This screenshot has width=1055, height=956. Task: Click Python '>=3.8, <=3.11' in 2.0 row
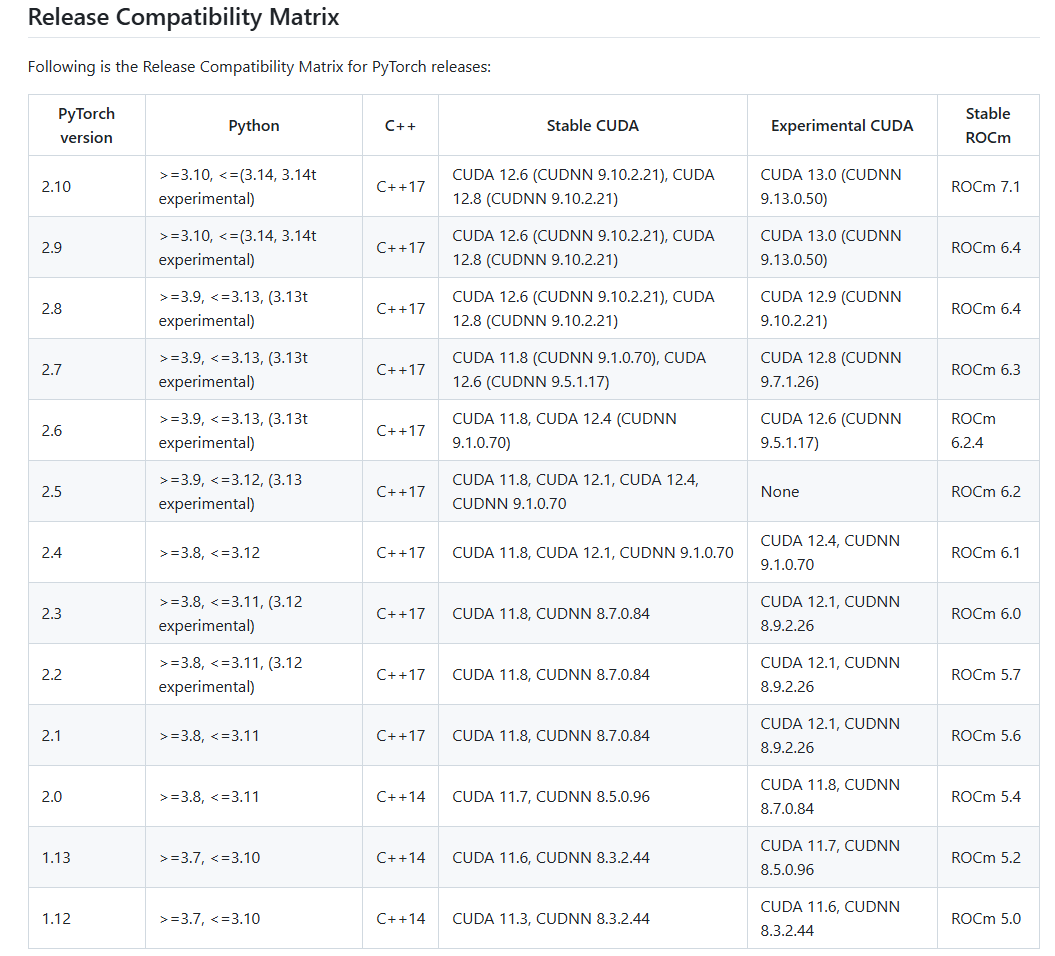pyautogui.click(x=254, y=797)
